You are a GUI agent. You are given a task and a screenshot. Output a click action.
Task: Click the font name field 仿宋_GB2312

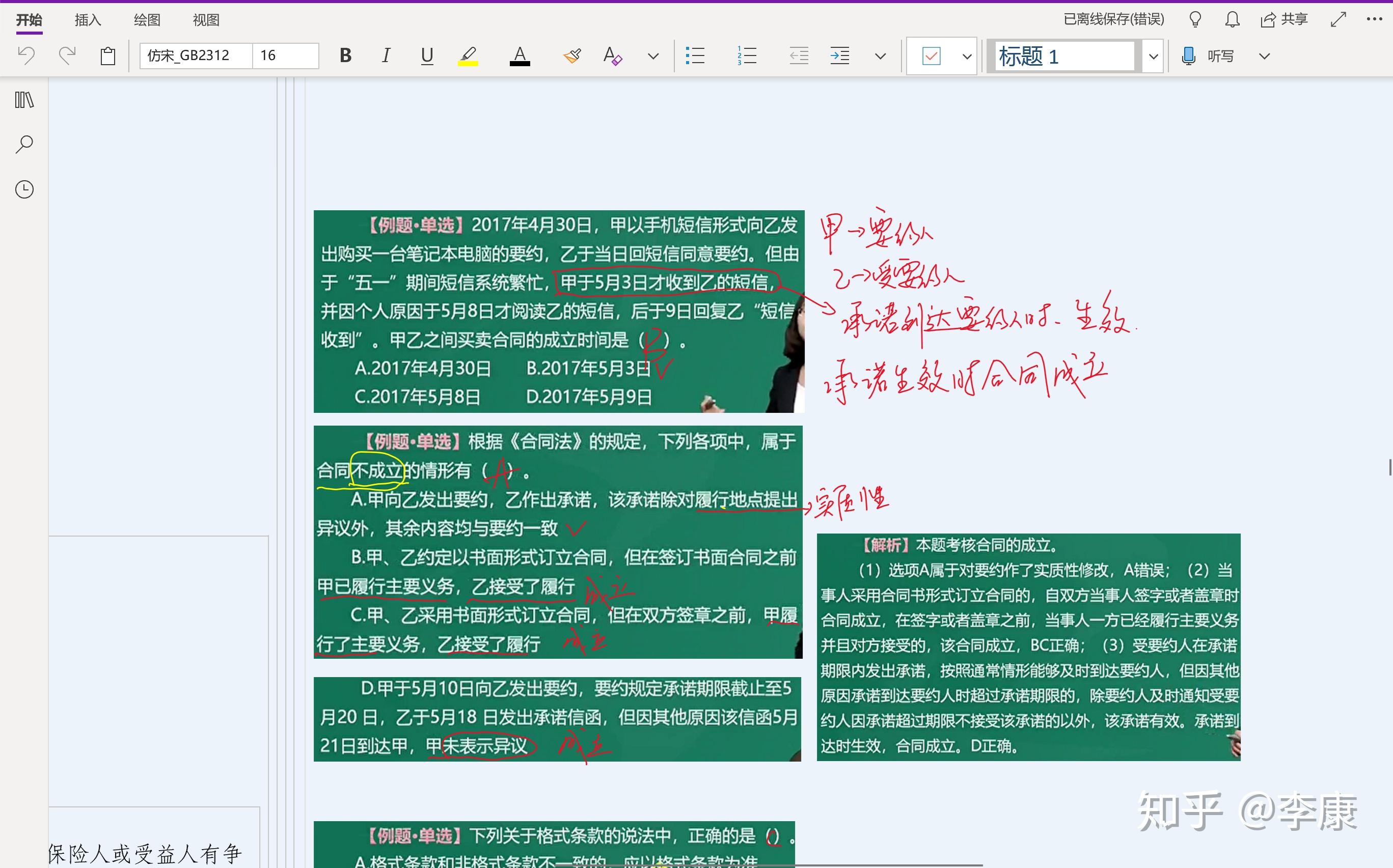(196, 55)
